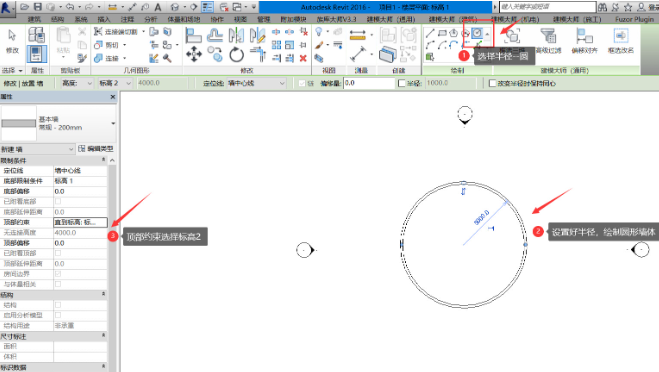This screenshot has height=372, width=659.
Task: Click the 顶部约束 value field
Action: 80,222
